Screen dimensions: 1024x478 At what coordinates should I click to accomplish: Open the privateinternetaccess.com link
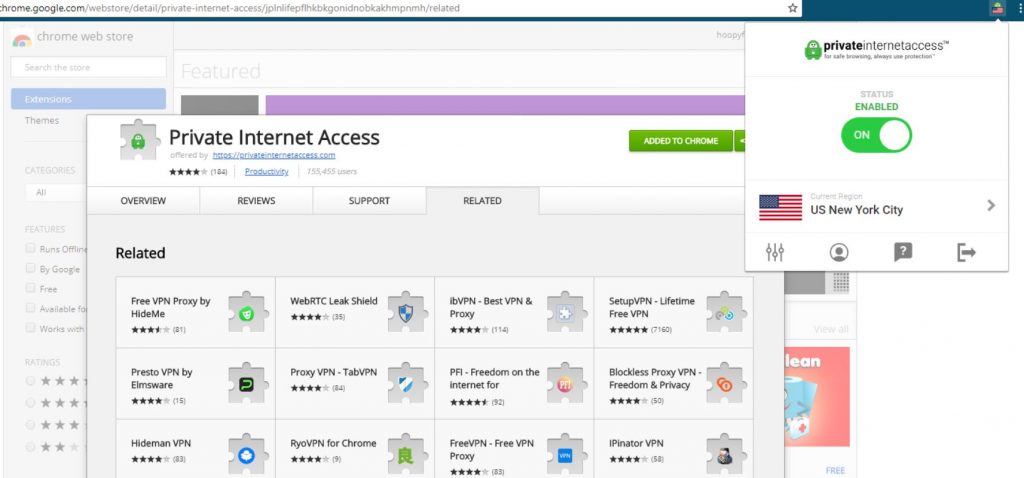pos(274,155)
